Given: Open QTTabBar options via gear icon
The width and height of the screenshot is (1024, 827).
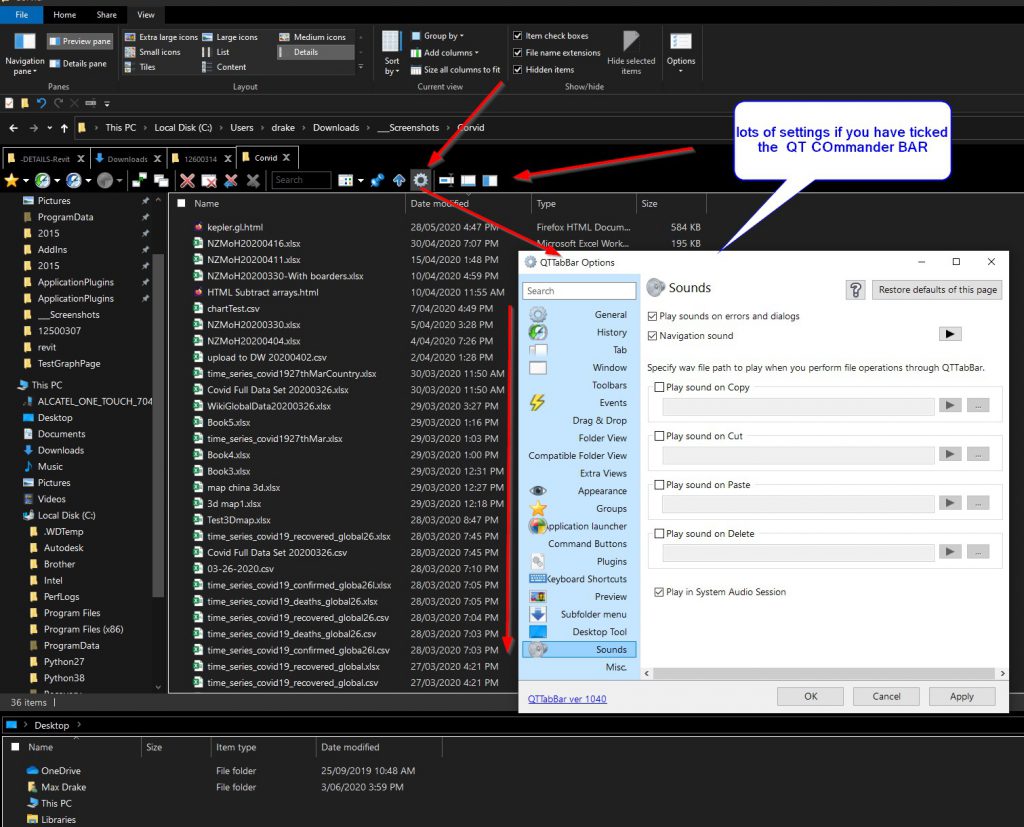Looking at the screenshot, I should click(421, 180).
